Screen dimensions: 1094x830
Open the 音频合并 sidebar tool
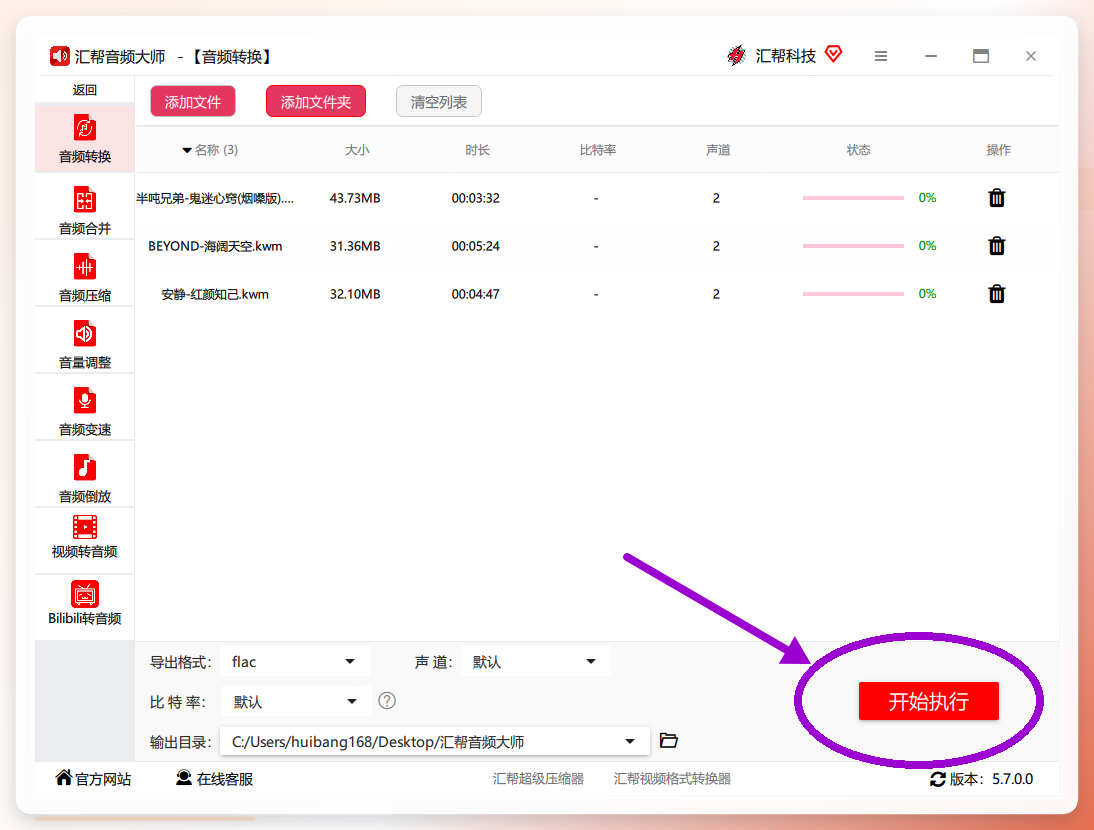pos(84,209)
